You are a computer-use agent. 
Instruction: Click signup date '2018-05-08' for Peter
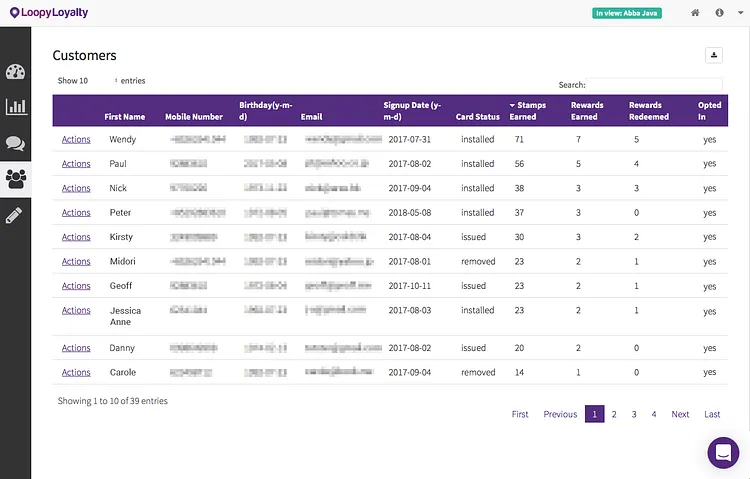[410, 212]
